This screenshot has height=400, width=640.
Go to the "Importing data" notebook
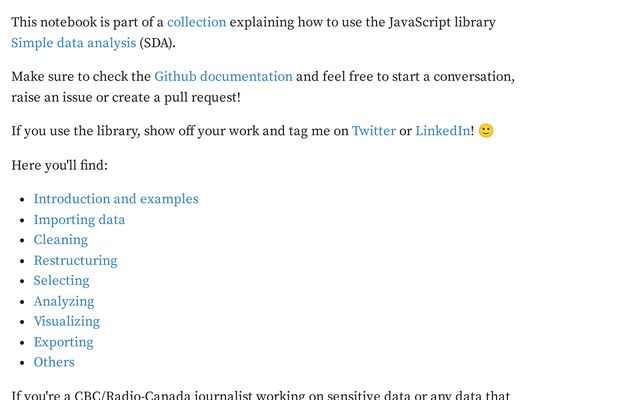coord(79,220)
